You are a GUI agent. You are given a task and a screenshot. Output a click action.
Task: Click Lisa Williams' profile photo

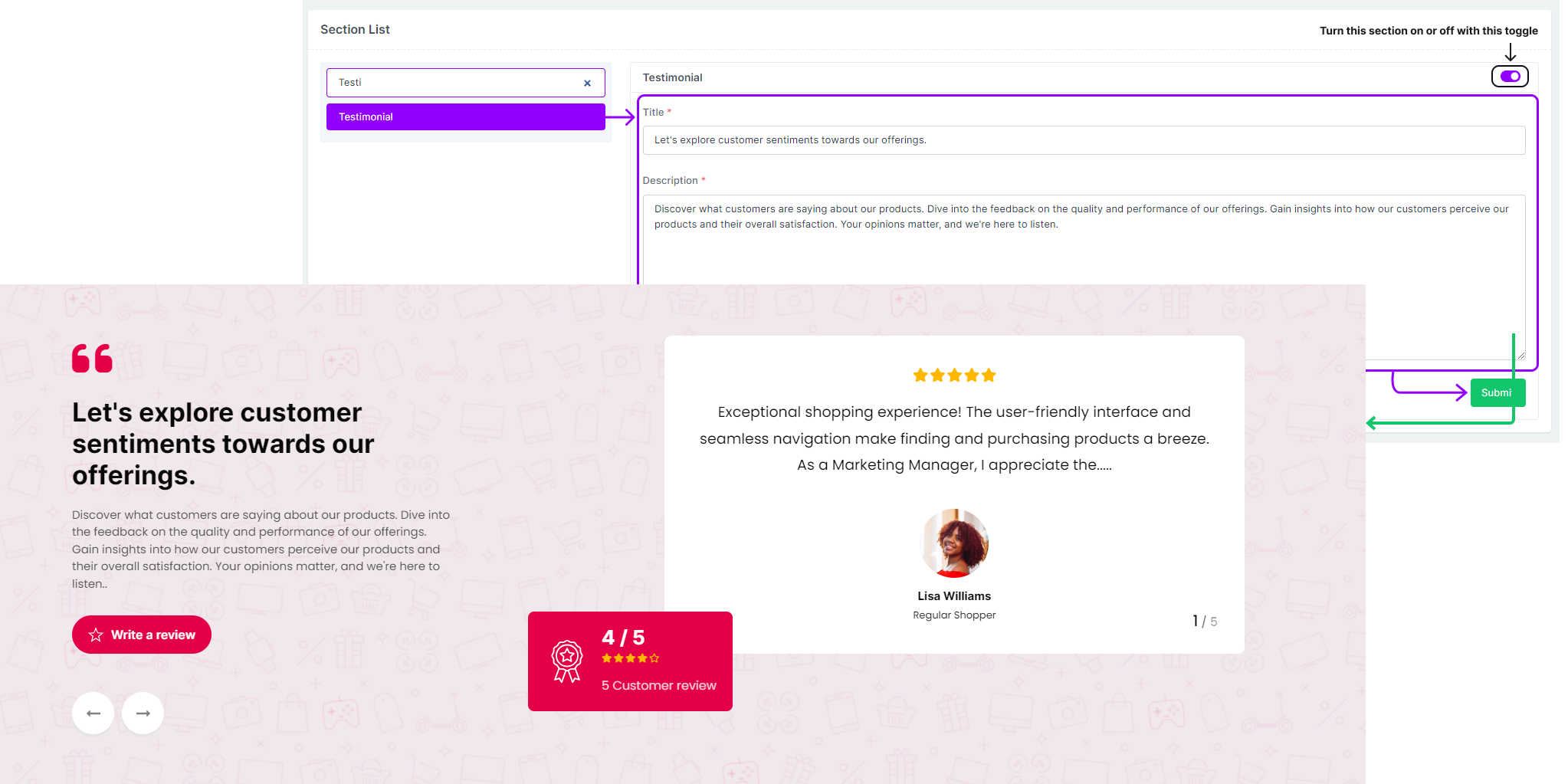[954, 543]
